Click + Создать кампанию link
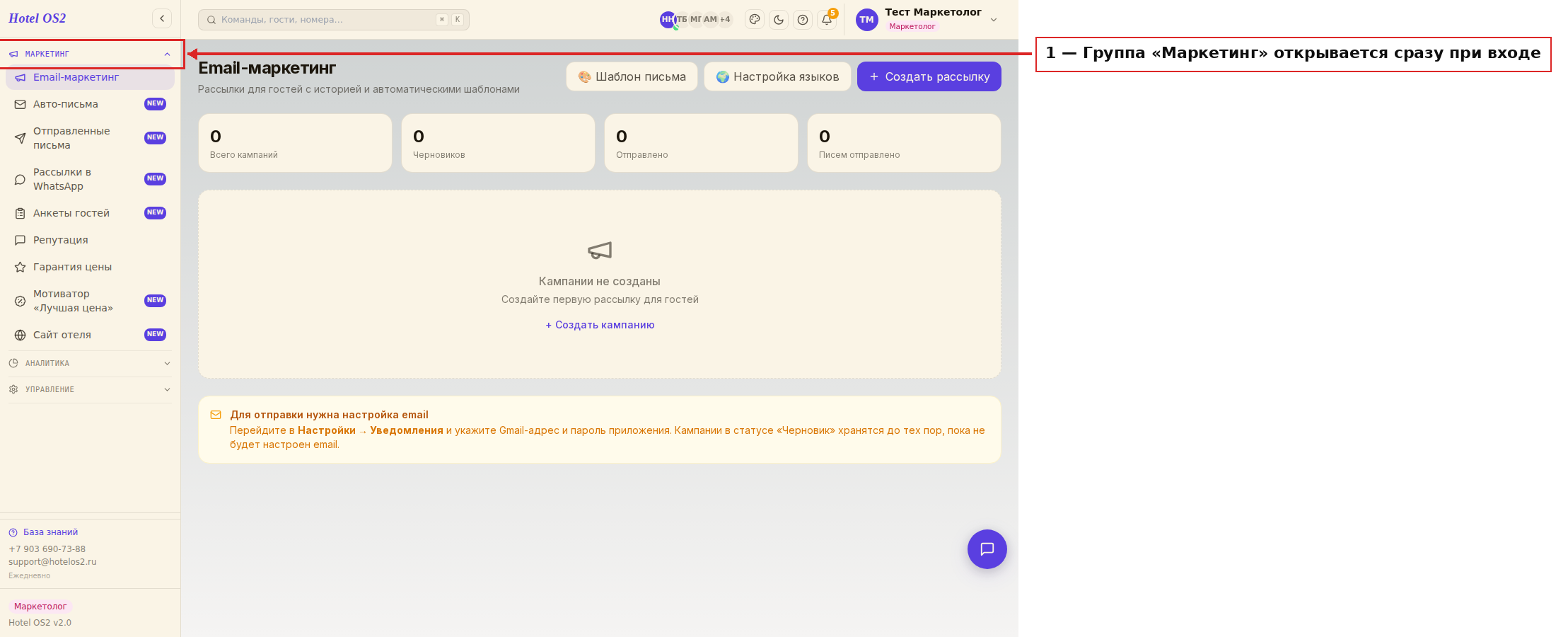 tap(600, 325)
